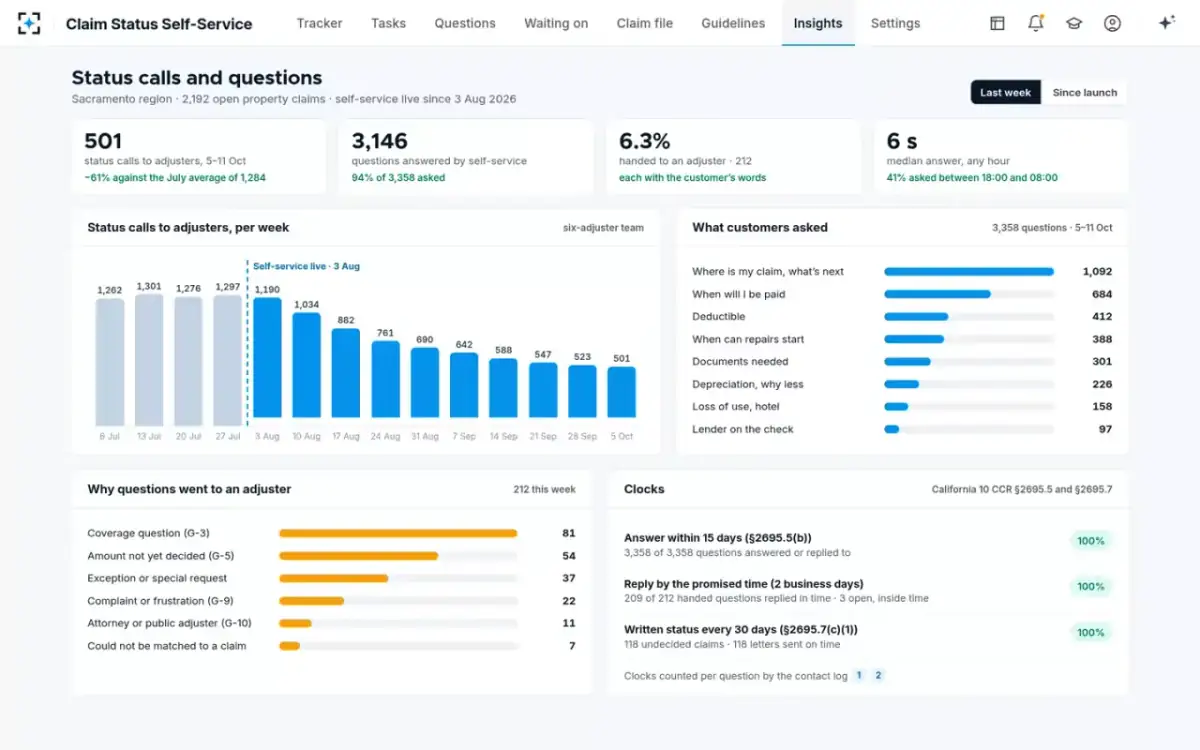This screenshot has width=1200, height=750.
Task: Click the 100% badge for Answer within 15 days
Action: point(1090,541)
